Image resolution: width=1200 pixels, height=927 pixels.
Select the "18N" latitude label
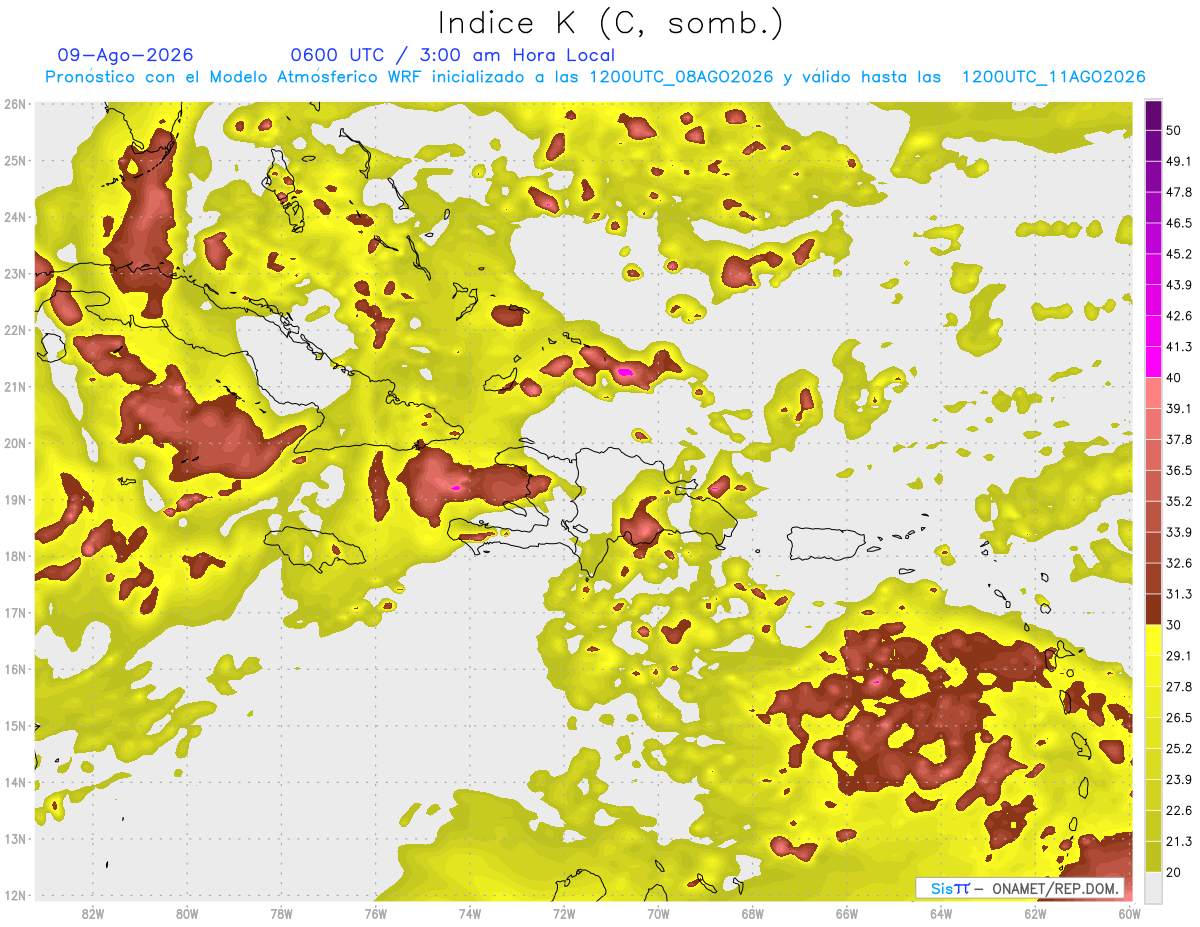click(15, 556)
